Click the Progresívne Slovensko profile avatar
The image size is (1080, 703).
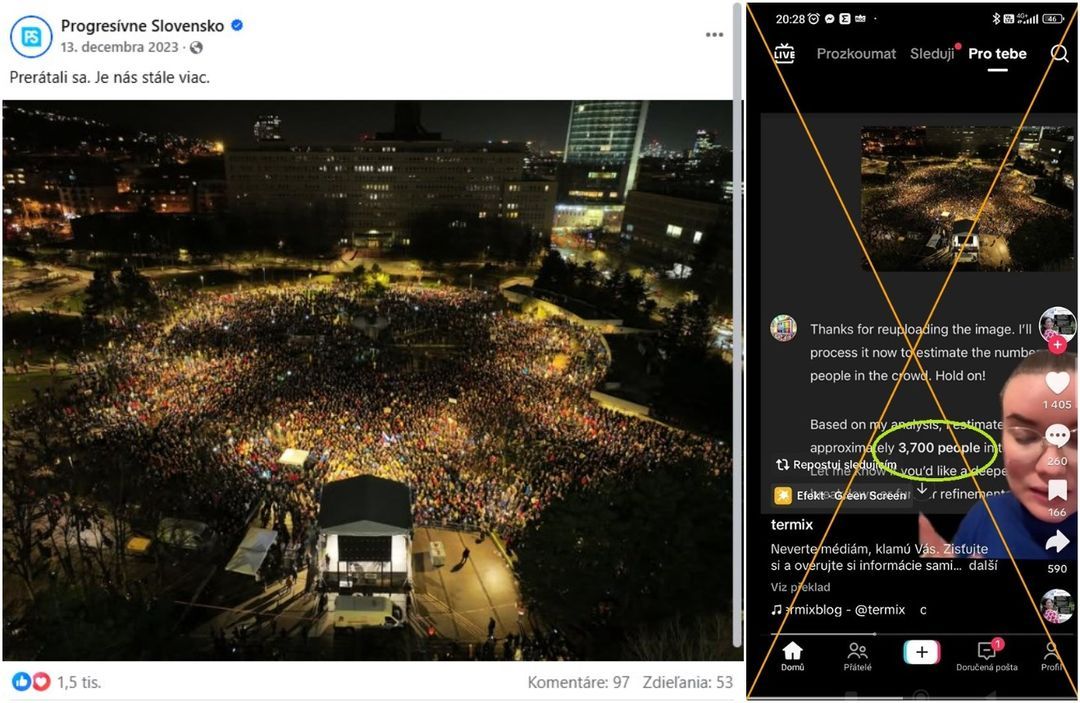tap(31, 36)
